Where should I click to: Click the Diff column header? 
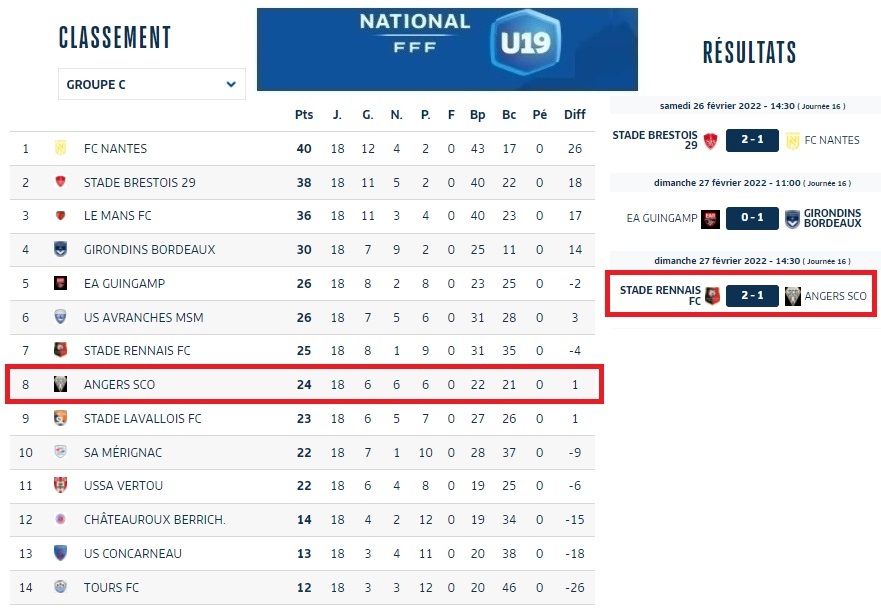(x=574, y=115)
